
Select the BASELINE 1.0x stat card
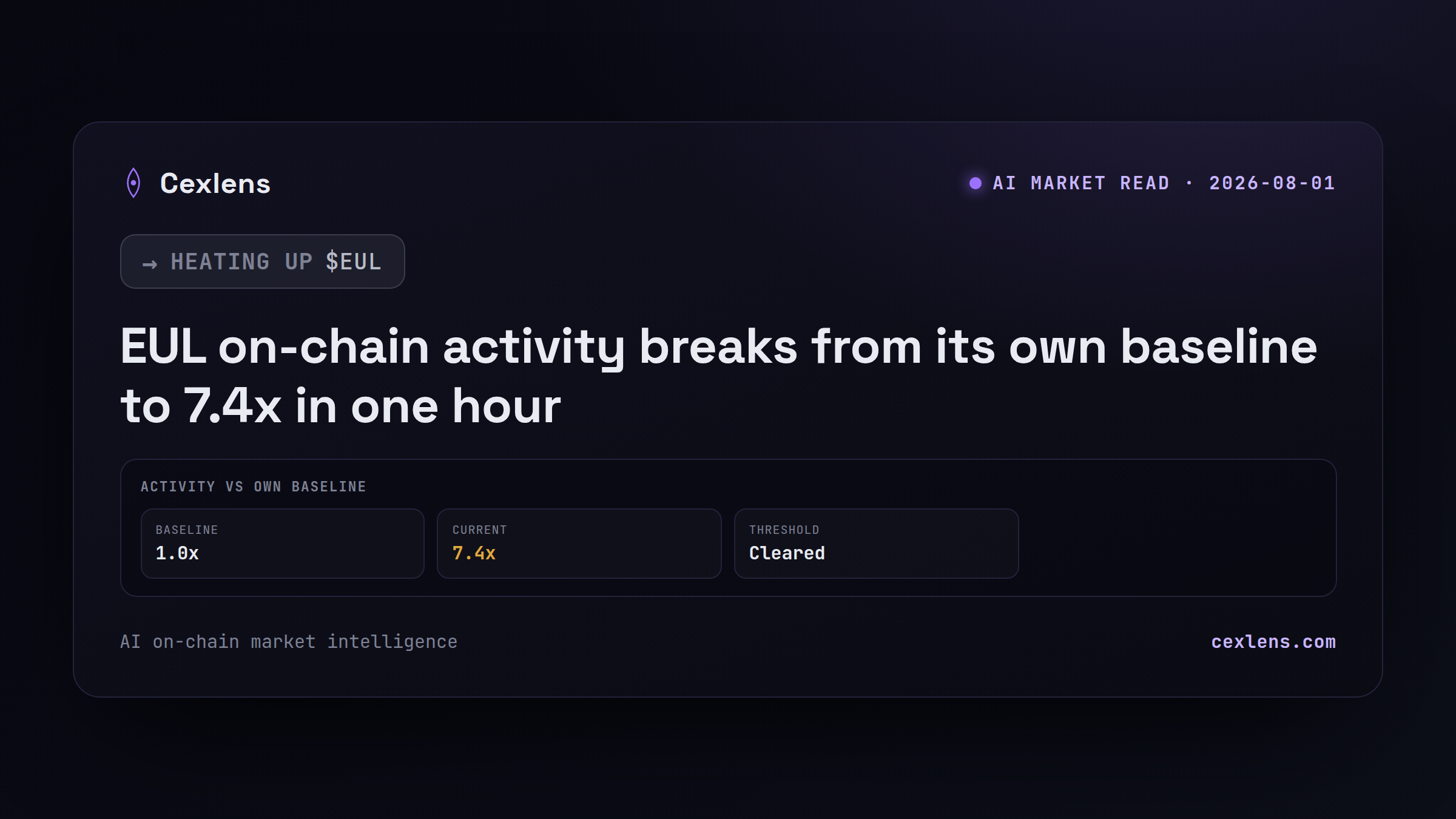pyautogui.click(x=283, y=544)
